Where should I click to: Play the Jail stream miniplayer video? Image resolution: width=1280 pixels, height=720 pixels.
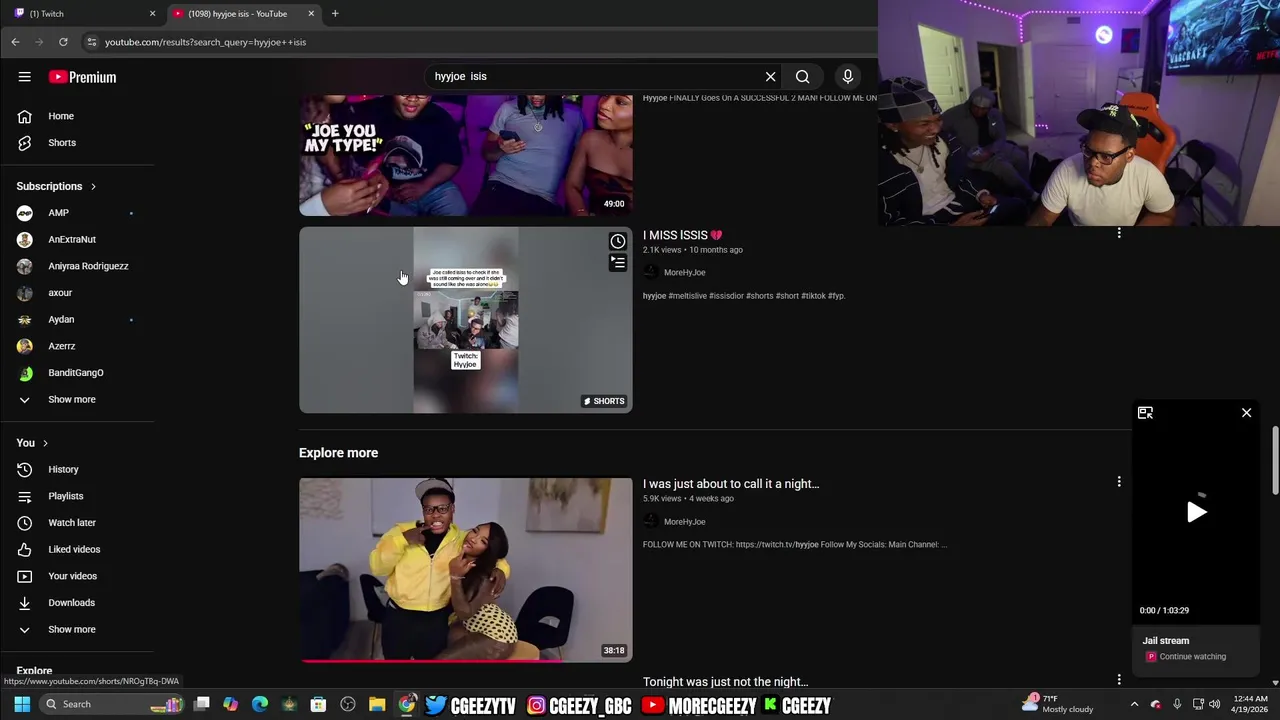click(1196, 512)
